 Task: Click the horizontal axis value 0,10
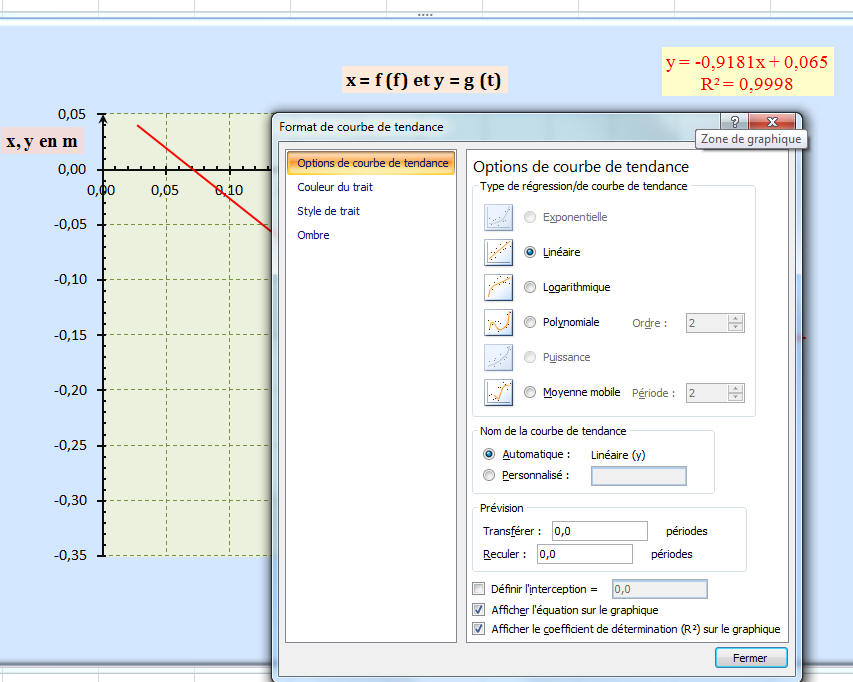(x=229, y=190)
